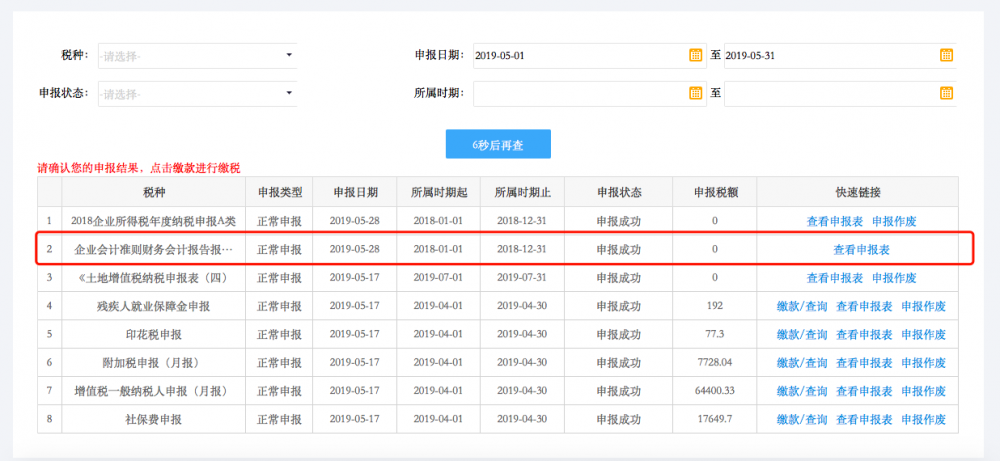Click the 申报税额 column header
Viewport: 1000px width, 461px height.
(715, 192)
